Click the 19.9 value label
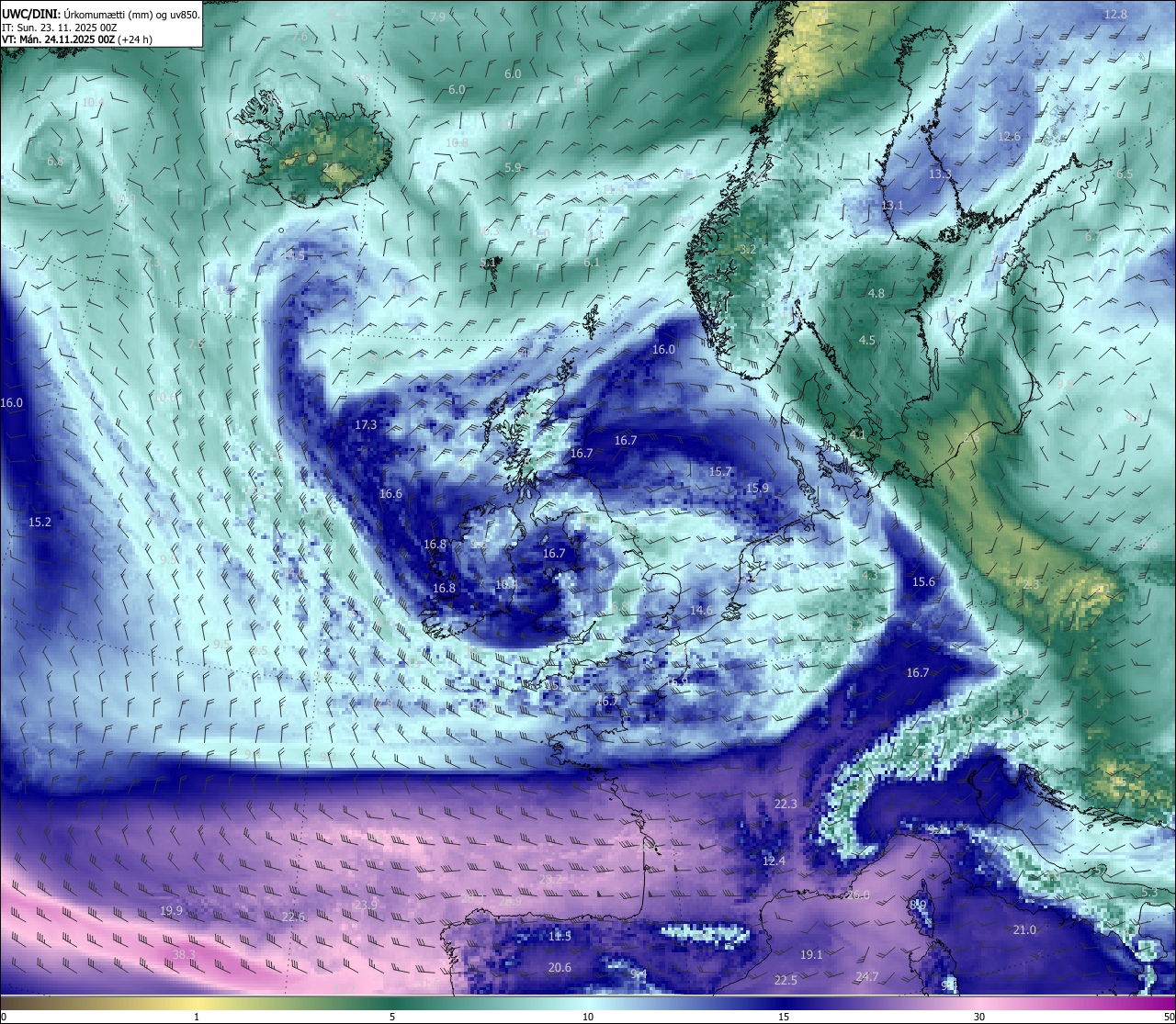 click(x=171, y=910)
